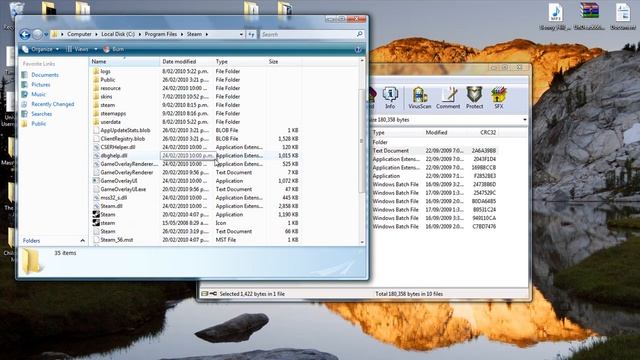
Task: Click the SFX button in WinRAR
Action: [x=498, y=98]
